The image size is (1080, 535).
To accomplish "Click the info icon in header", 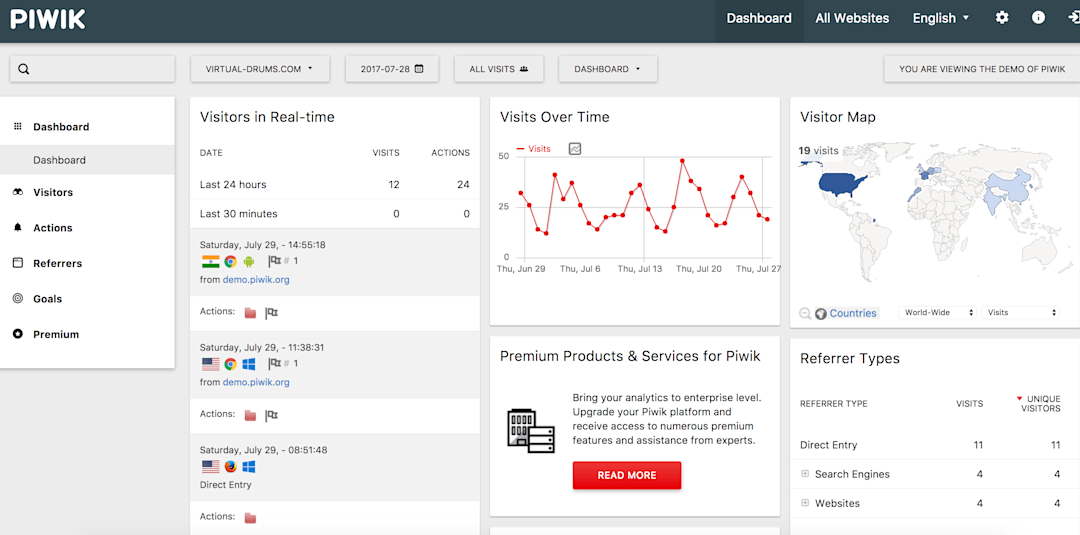I will coord(1038,18).
